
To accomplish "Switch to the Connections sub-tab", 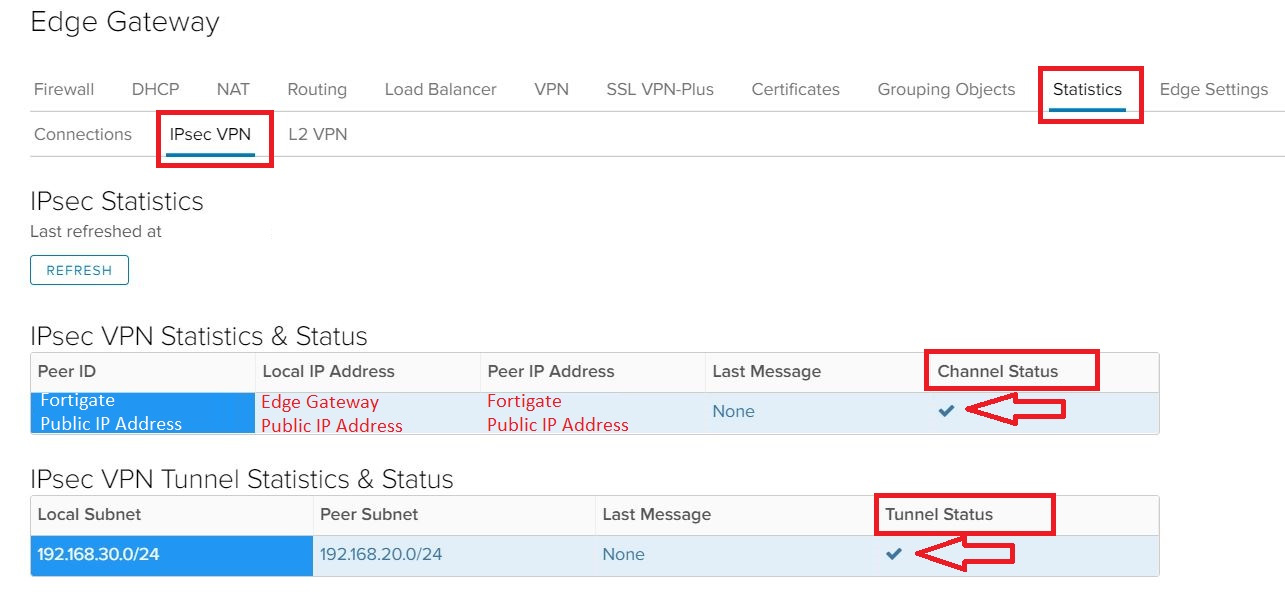I will click(83, 134).
